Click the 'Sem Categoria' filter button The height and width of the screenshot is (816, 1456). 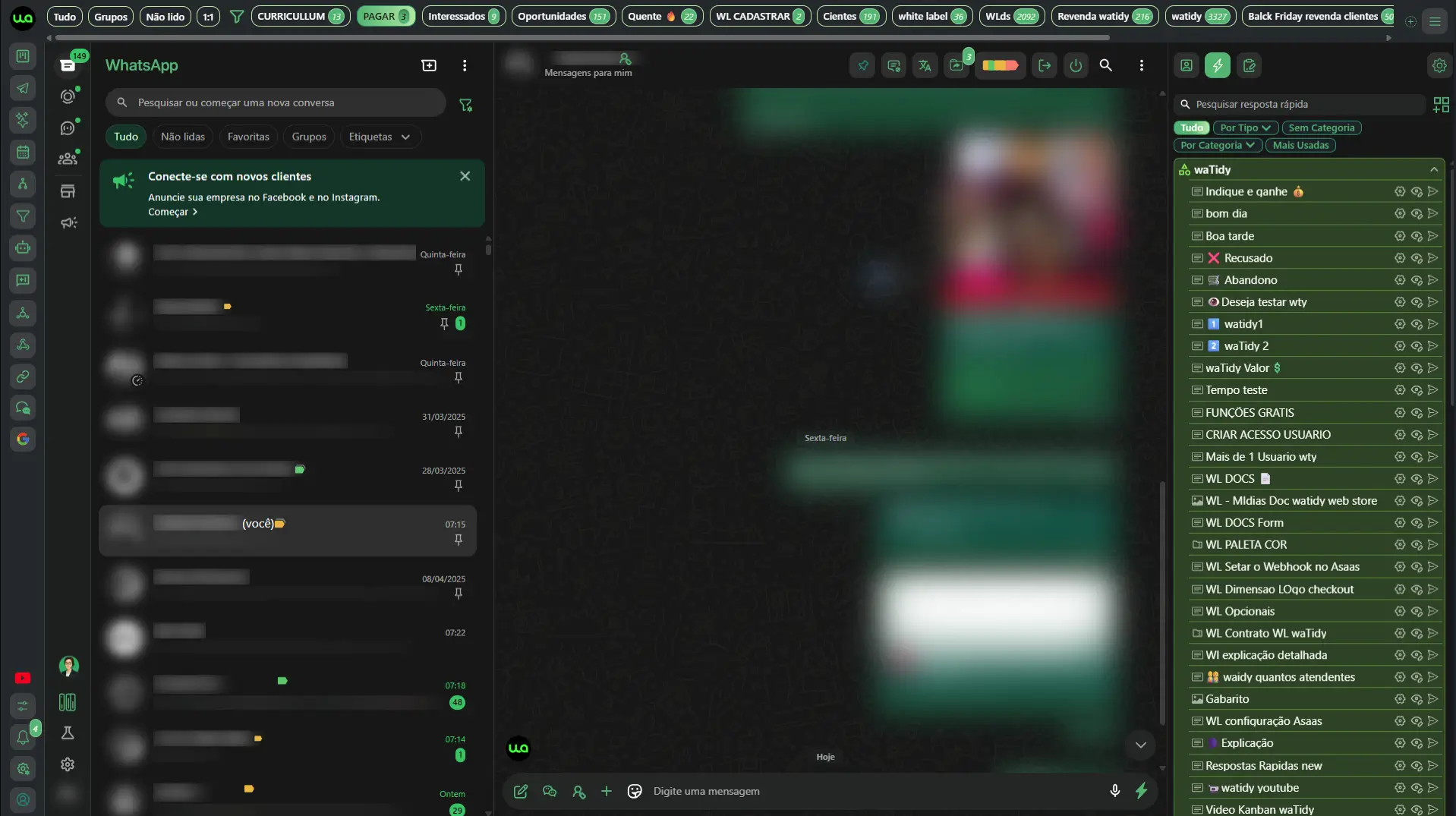tap(1321, 128)
